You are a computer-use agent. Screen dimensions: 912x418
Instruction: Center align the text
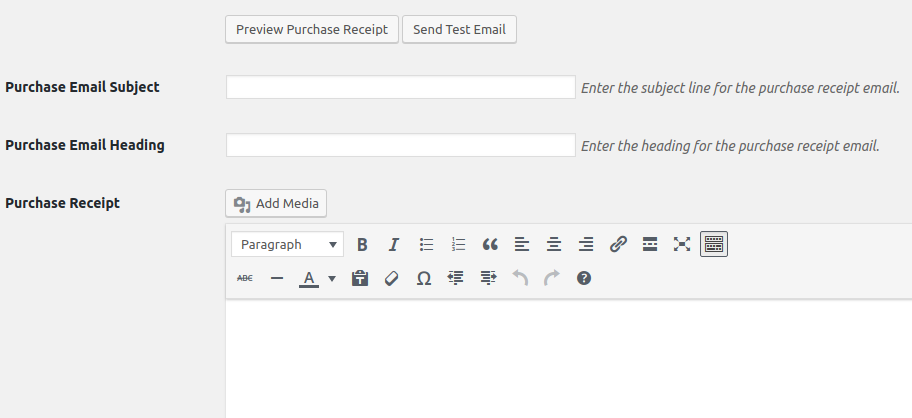click(554, 244)
